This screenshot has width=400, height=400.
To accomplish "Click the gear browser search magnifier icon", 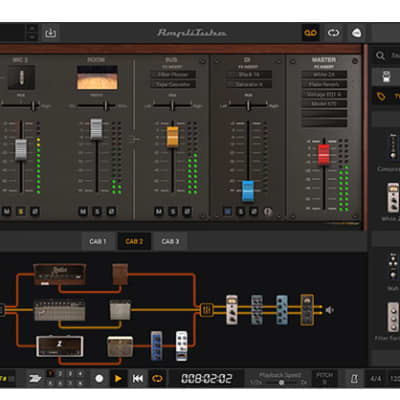I will [380, 55].
